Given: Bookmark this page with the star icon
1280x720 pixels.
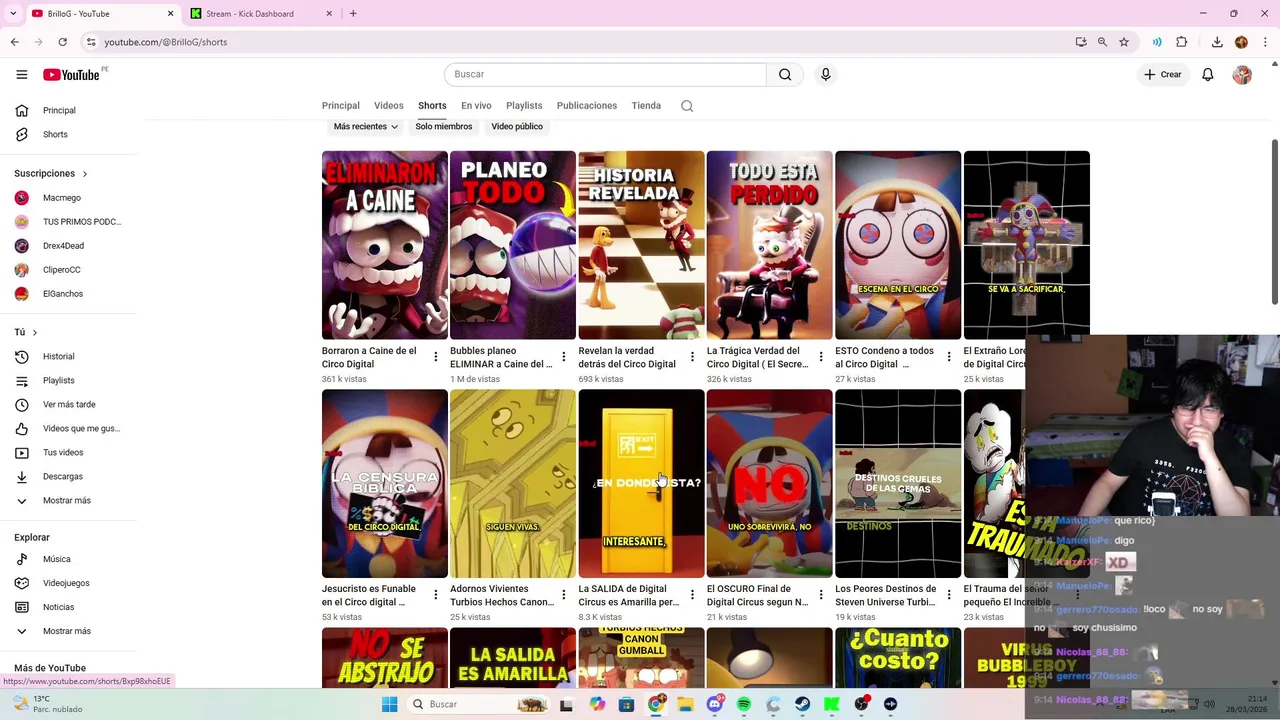Looking at the screenshot, I should tap(1124, 42).
